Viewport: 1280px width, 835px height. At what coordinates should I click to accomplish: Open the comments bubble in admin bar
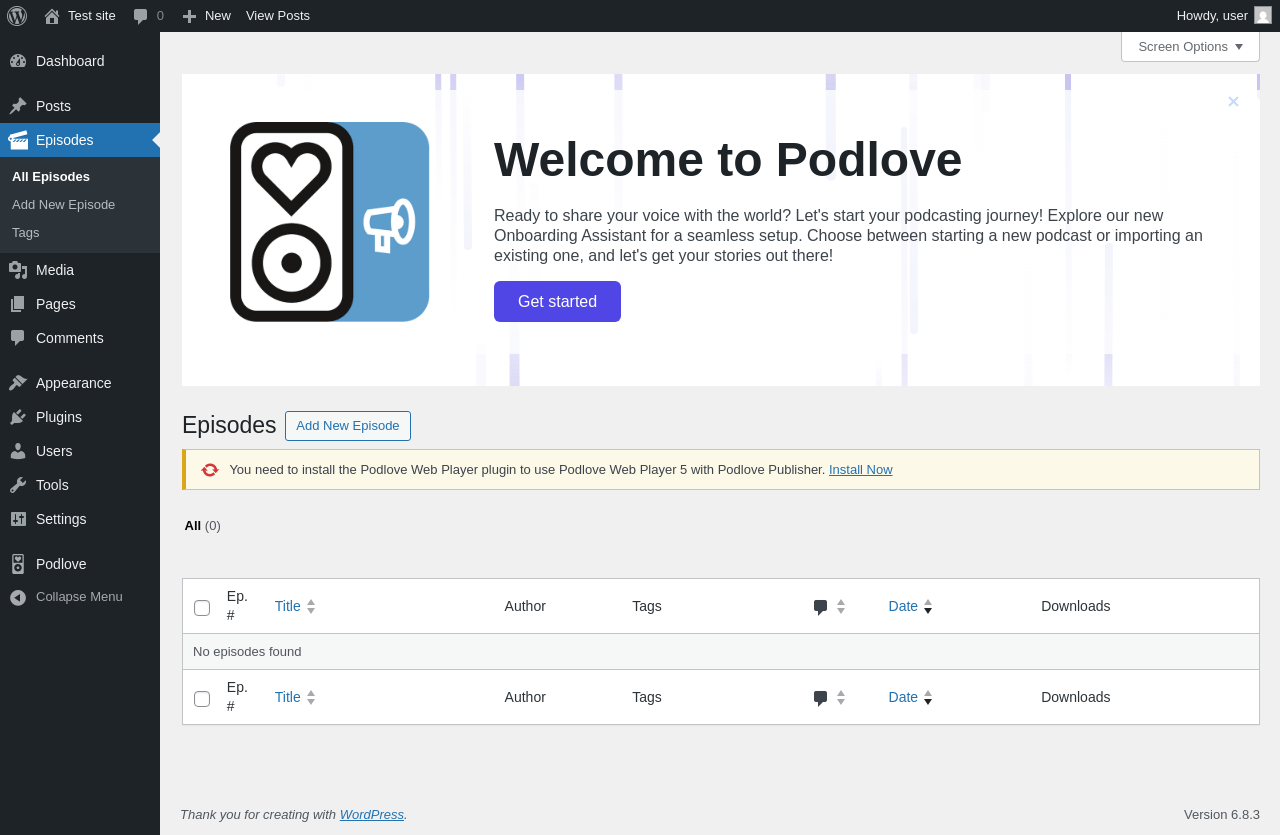[x=141, y=16]
